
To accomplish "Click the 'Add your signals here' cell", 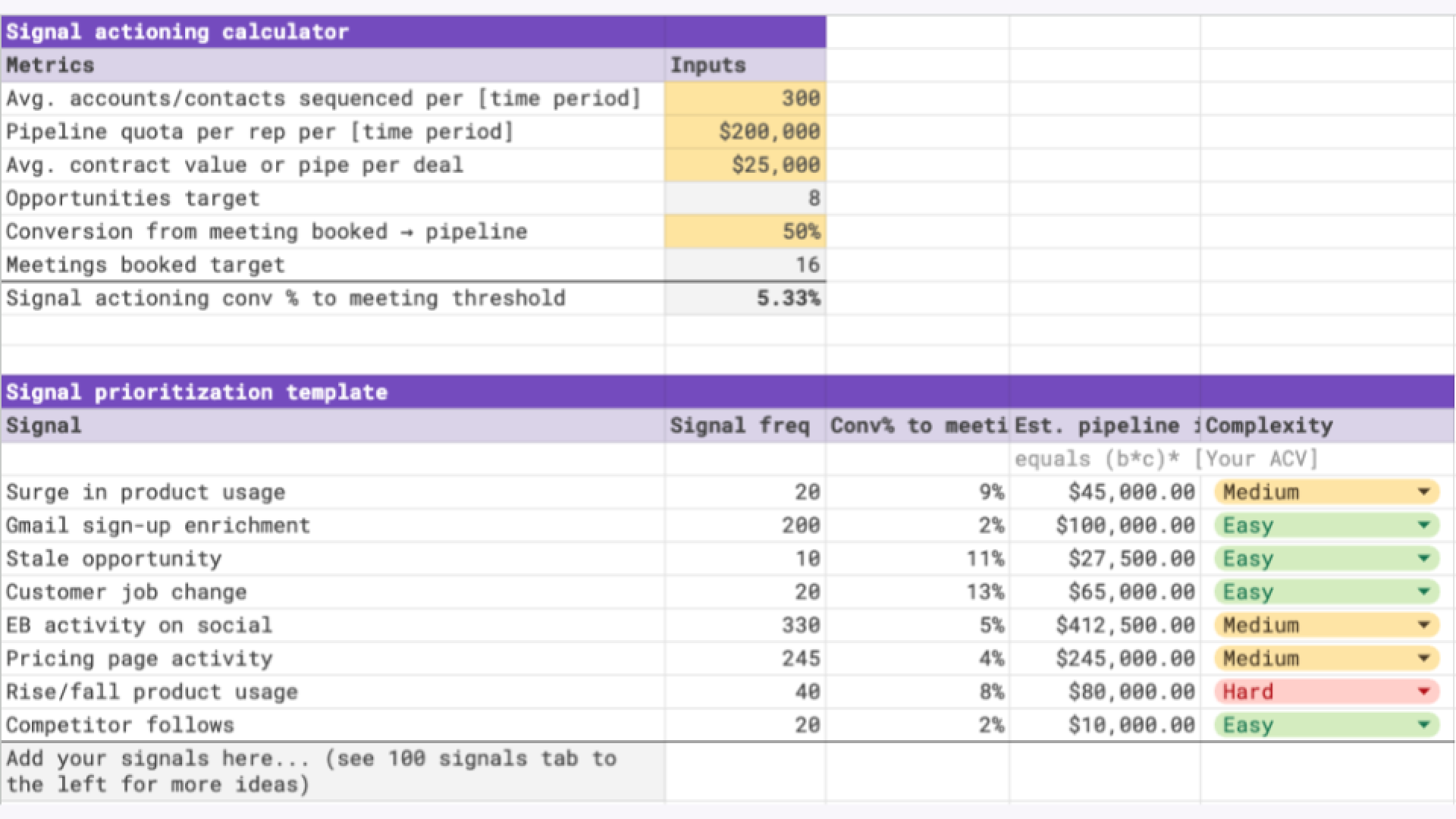I will click(332, 771).
